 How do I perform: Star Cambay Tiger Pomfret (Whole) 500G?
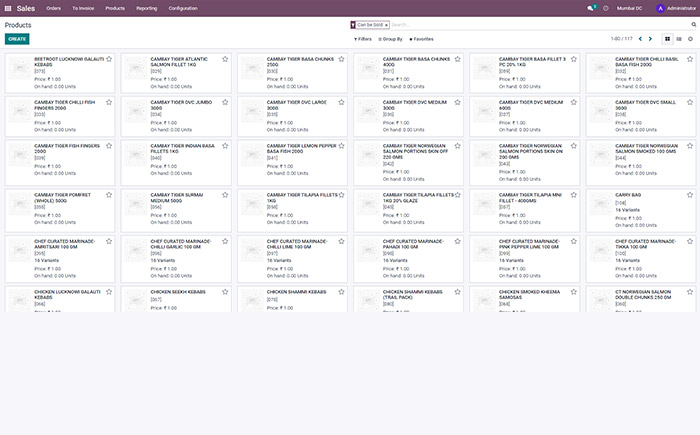109,195
